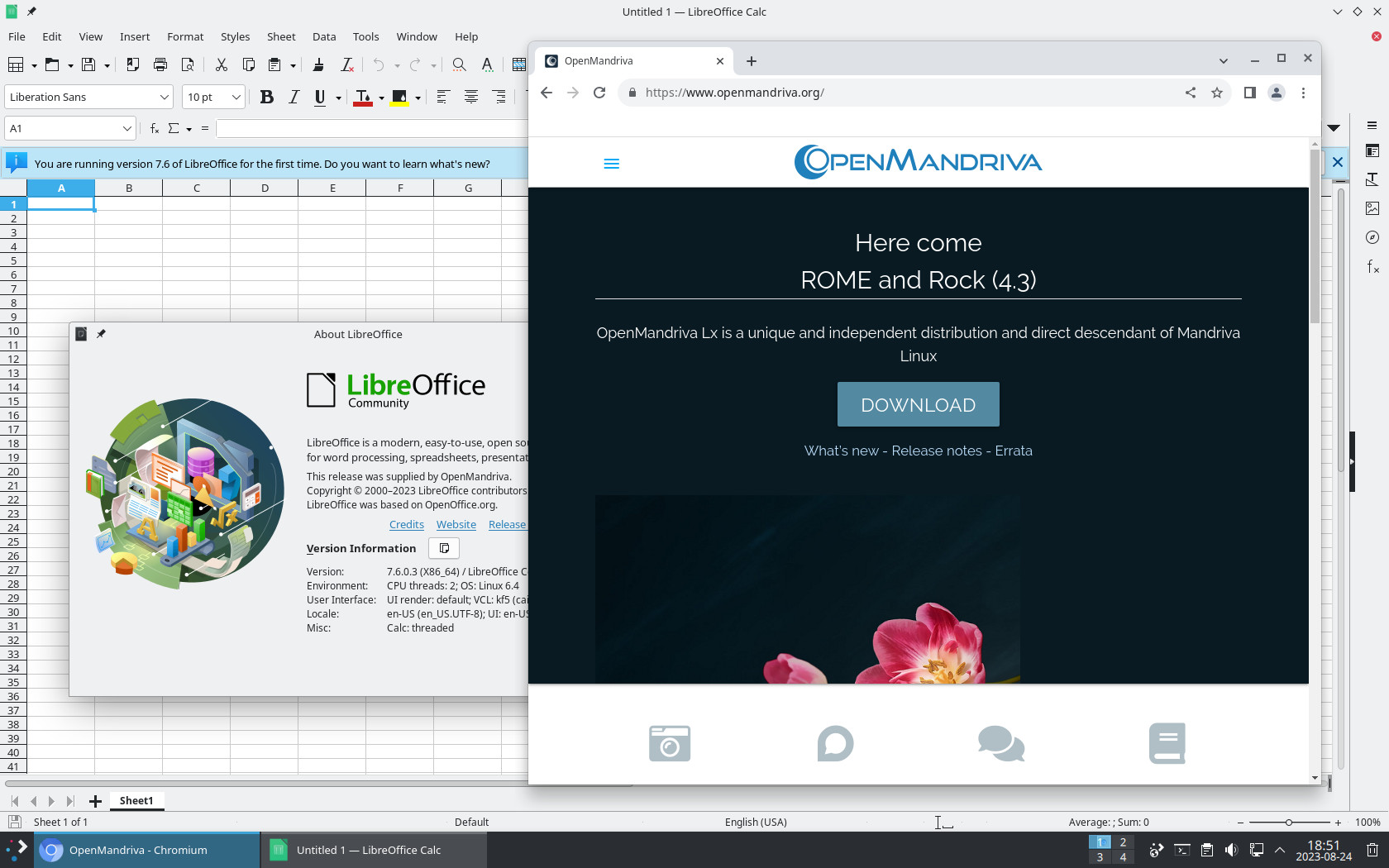Screen dimensions: 1389x868
Task: Expand the Font Size 10 pt dropdown
Action: pyautogui.click(x=236, y=97)
